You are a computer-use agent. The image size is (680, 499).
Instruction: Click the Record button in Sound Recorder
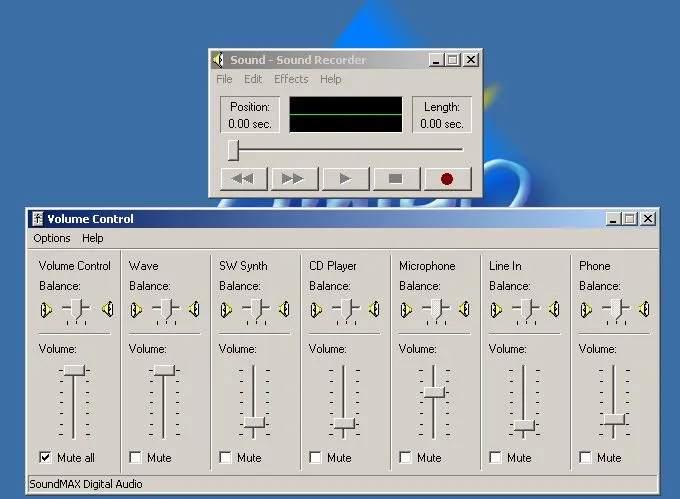[447, 179]
